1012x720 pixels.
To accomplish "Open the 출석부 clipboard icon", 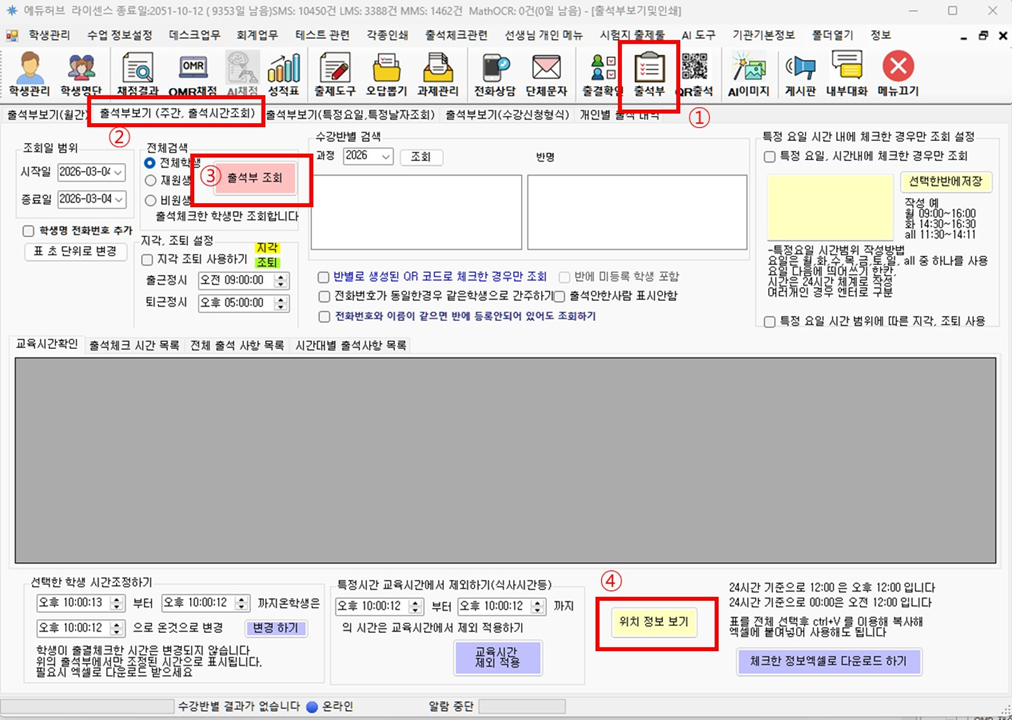I will [650, 72].
